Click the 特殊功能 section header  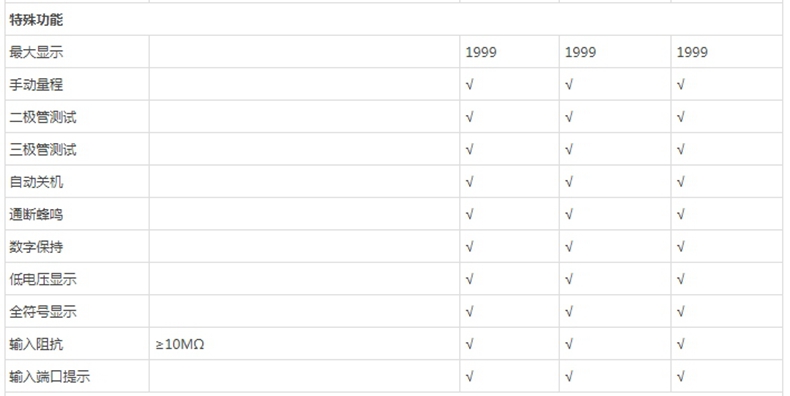coord(36,21)
